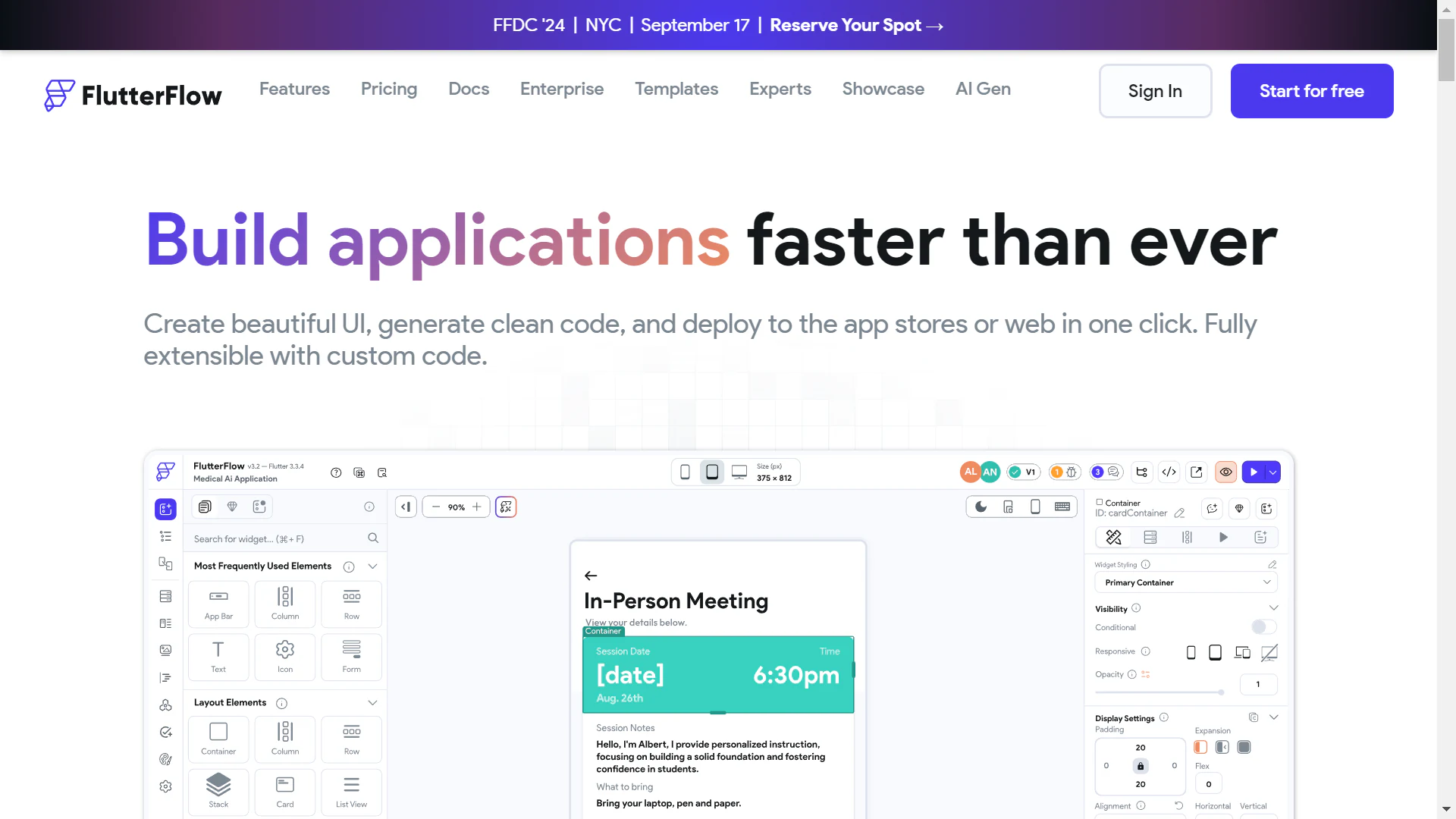Screen dimensions: 1456x819
Task: Click the back arrow in the meeting screen
Action: [x=591, y=576]
